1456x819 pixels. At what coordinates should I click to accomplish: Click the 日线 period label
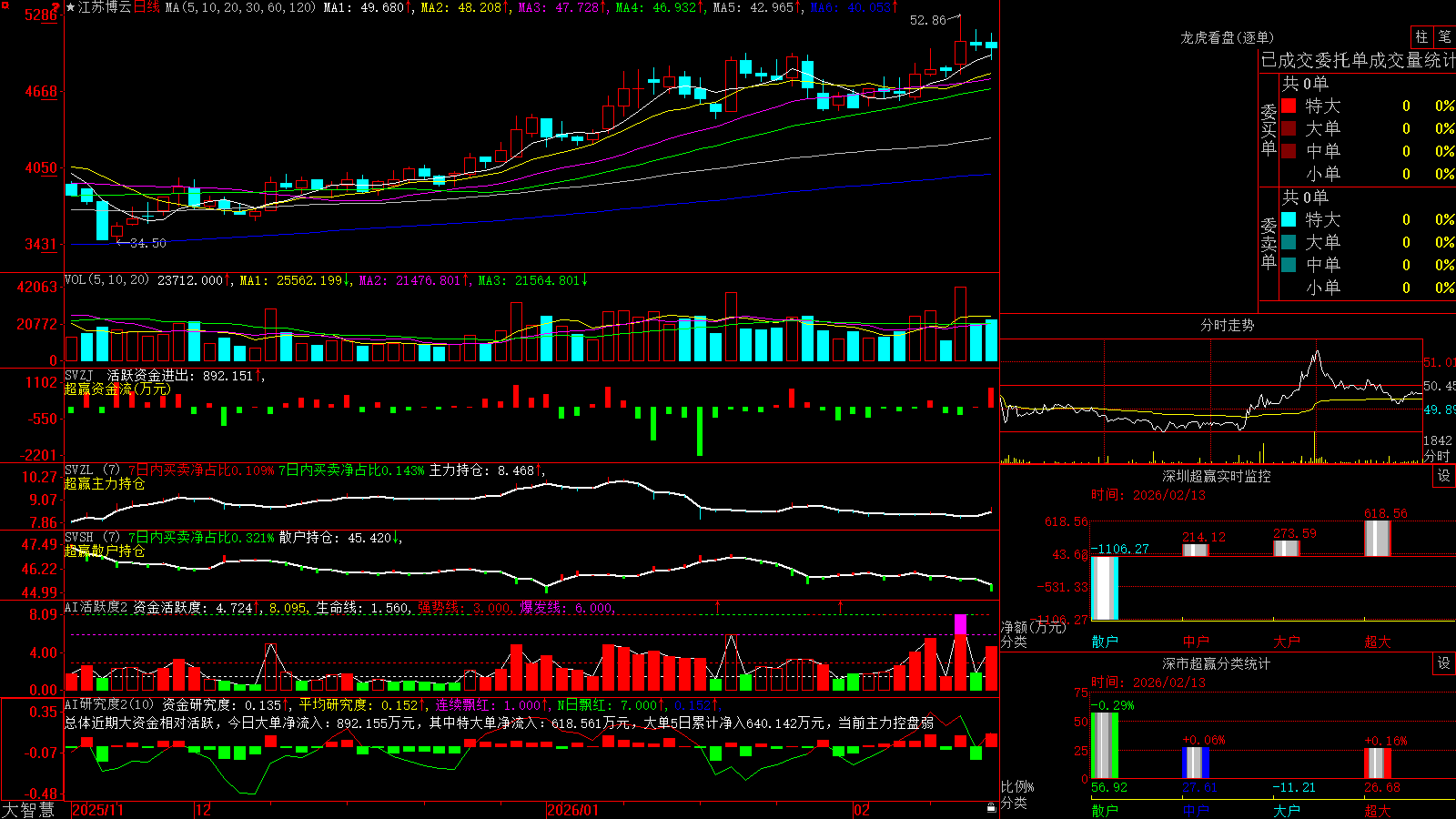(147, 7)
